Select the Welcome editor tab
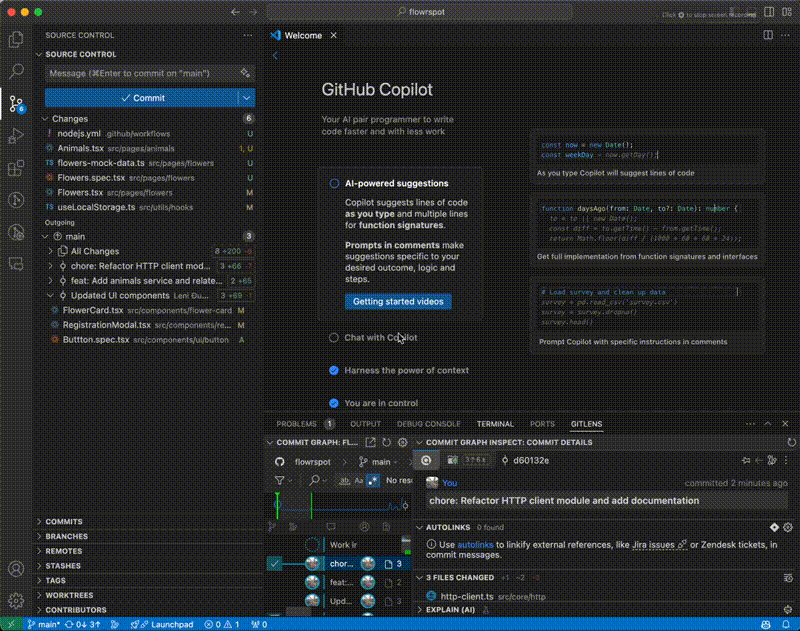Image resolution: width=800 pixels, height=631 pixels. pos(303,35)
